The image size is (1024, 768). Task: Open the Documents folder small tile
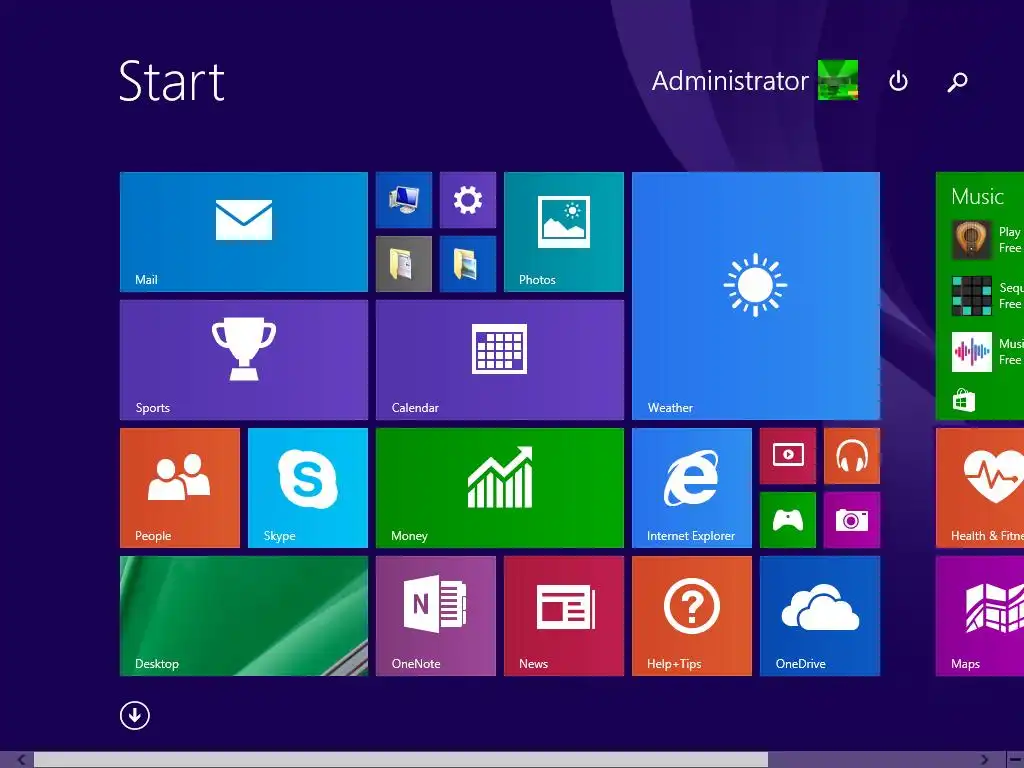[x=404, y=264]
